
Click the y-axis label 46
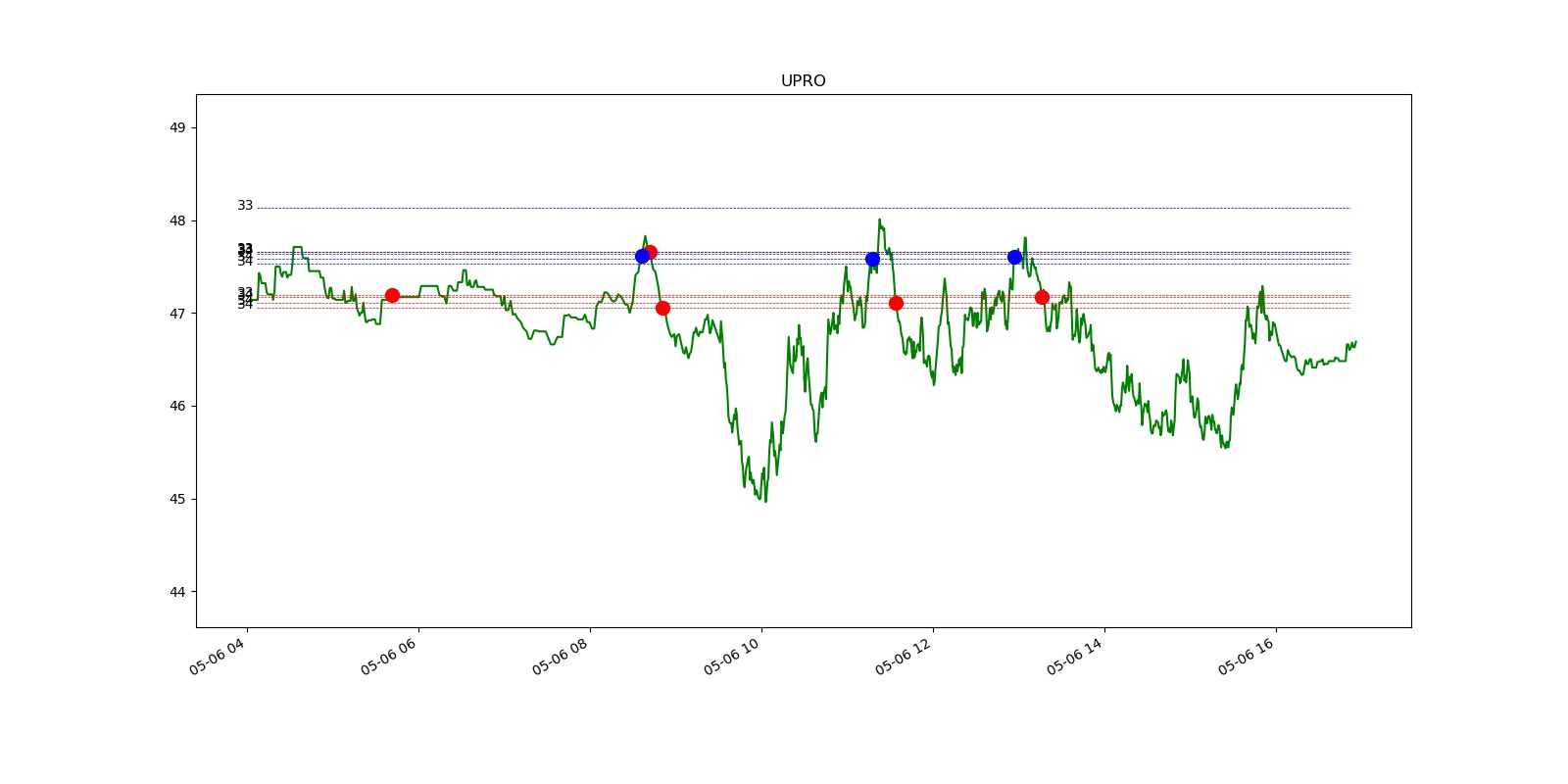click(x=177, y=406)
